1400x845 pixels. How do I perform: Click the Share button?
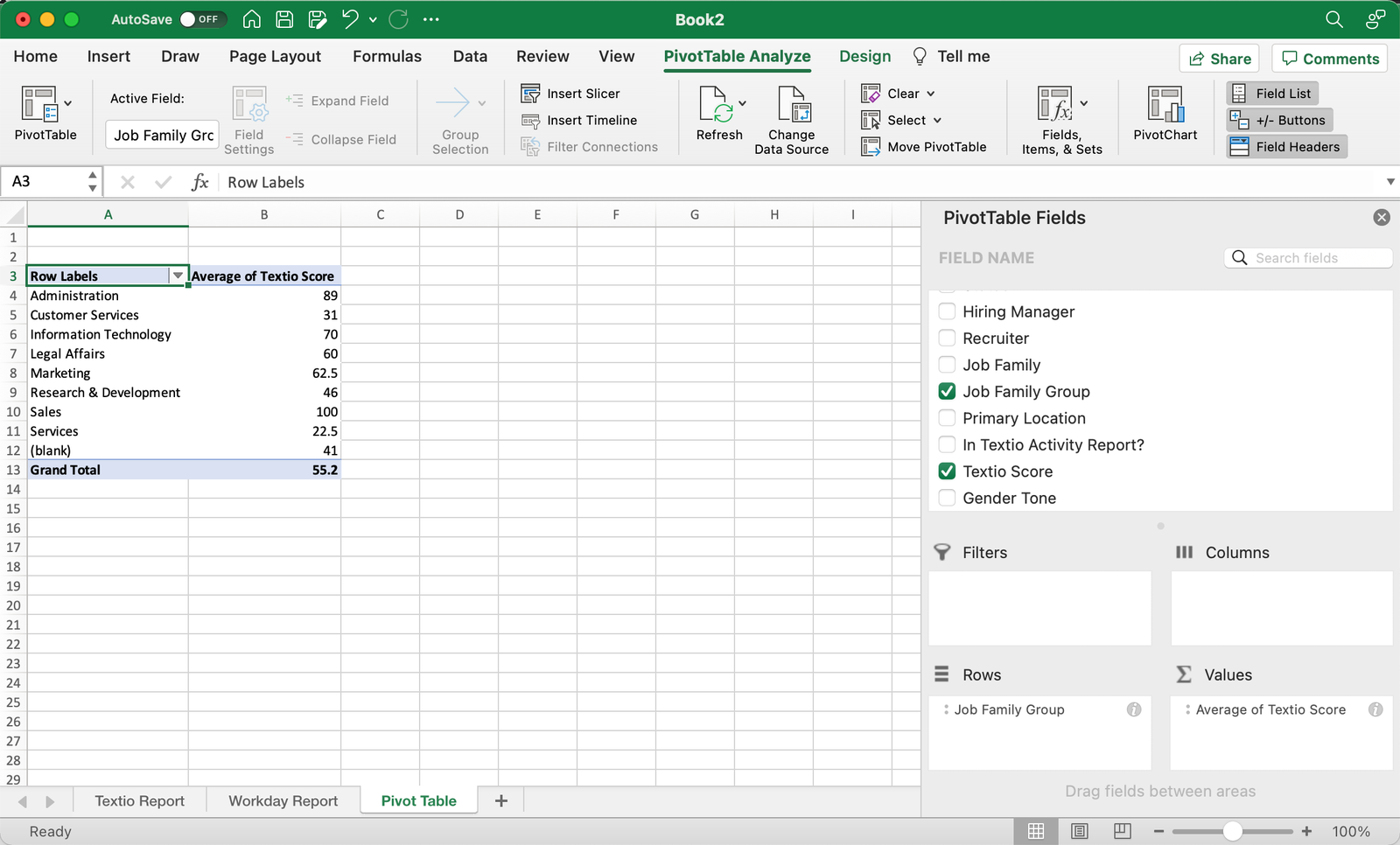click(1218, 59)
